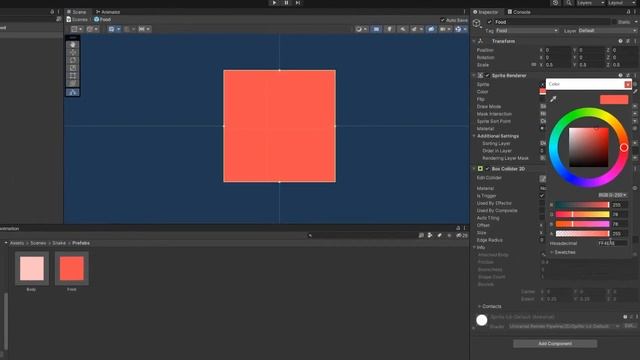Select the Edit Collider custom tool
Image resolution: width=640 pixels, height=360 pixels.
[73, 93]
